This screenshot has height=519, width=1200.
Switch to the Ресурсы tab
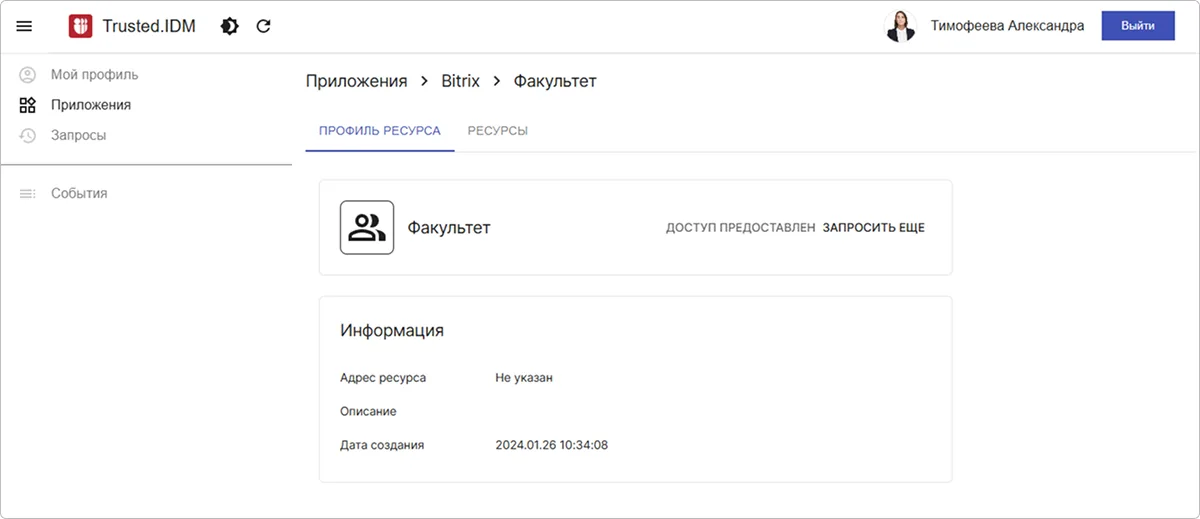point(497,131)
